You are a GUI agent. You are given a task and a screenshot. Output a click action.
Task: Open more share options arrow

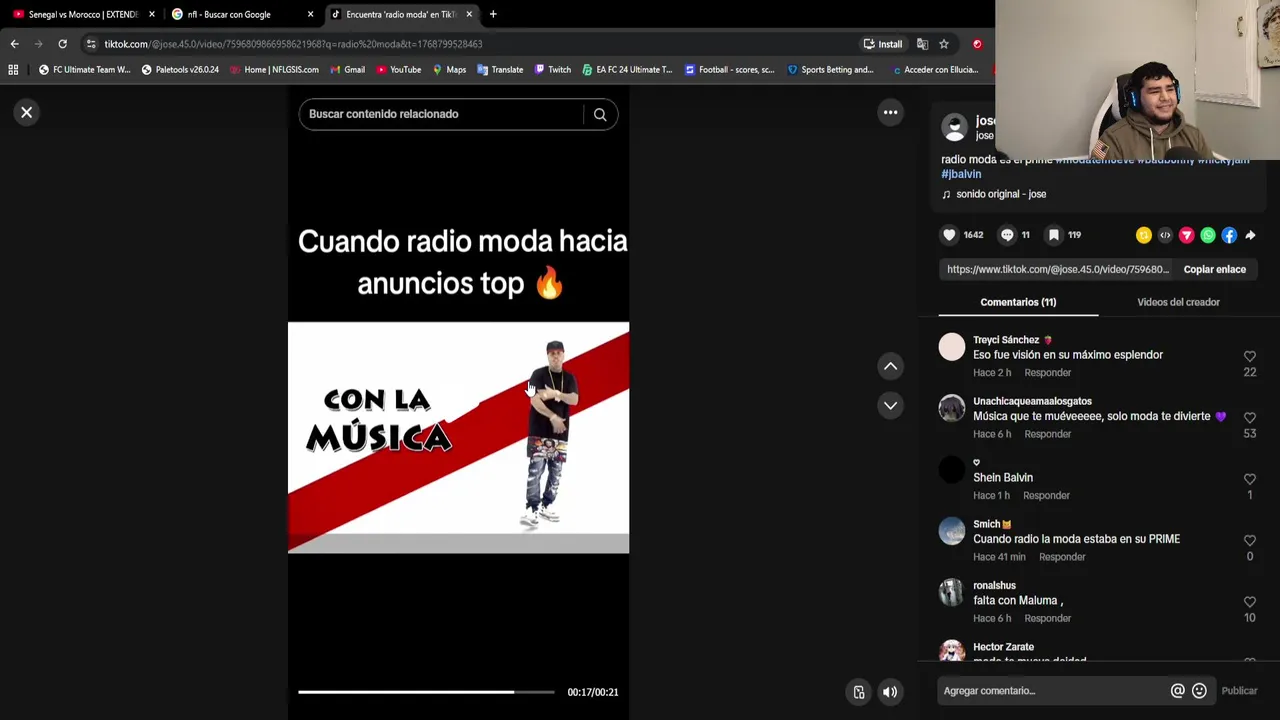click(1250, 235)
